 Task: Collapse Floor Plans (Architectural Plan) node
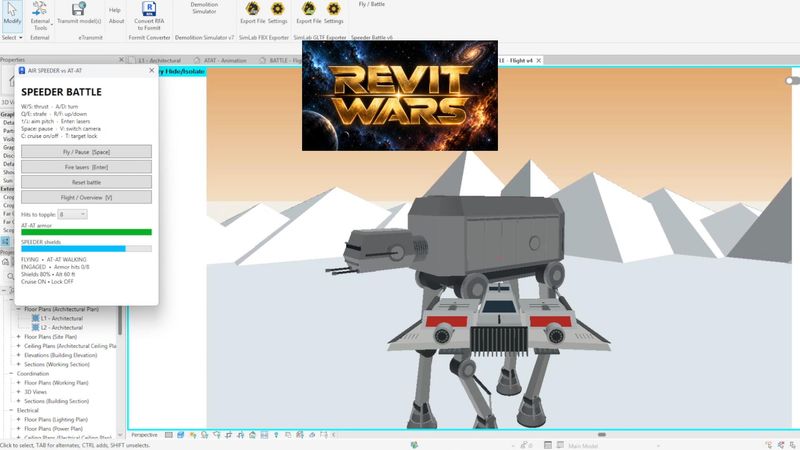click(18, 309)
